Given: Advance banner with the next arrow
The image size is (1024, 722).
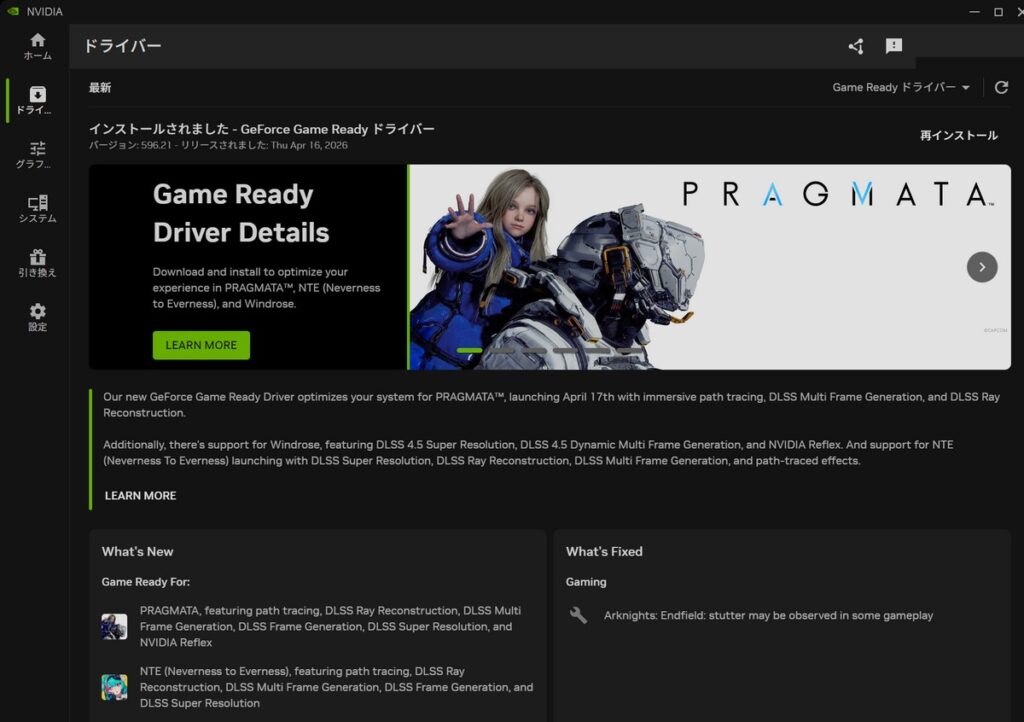Looking at the screenshot, I should click(x=982, y=267).
